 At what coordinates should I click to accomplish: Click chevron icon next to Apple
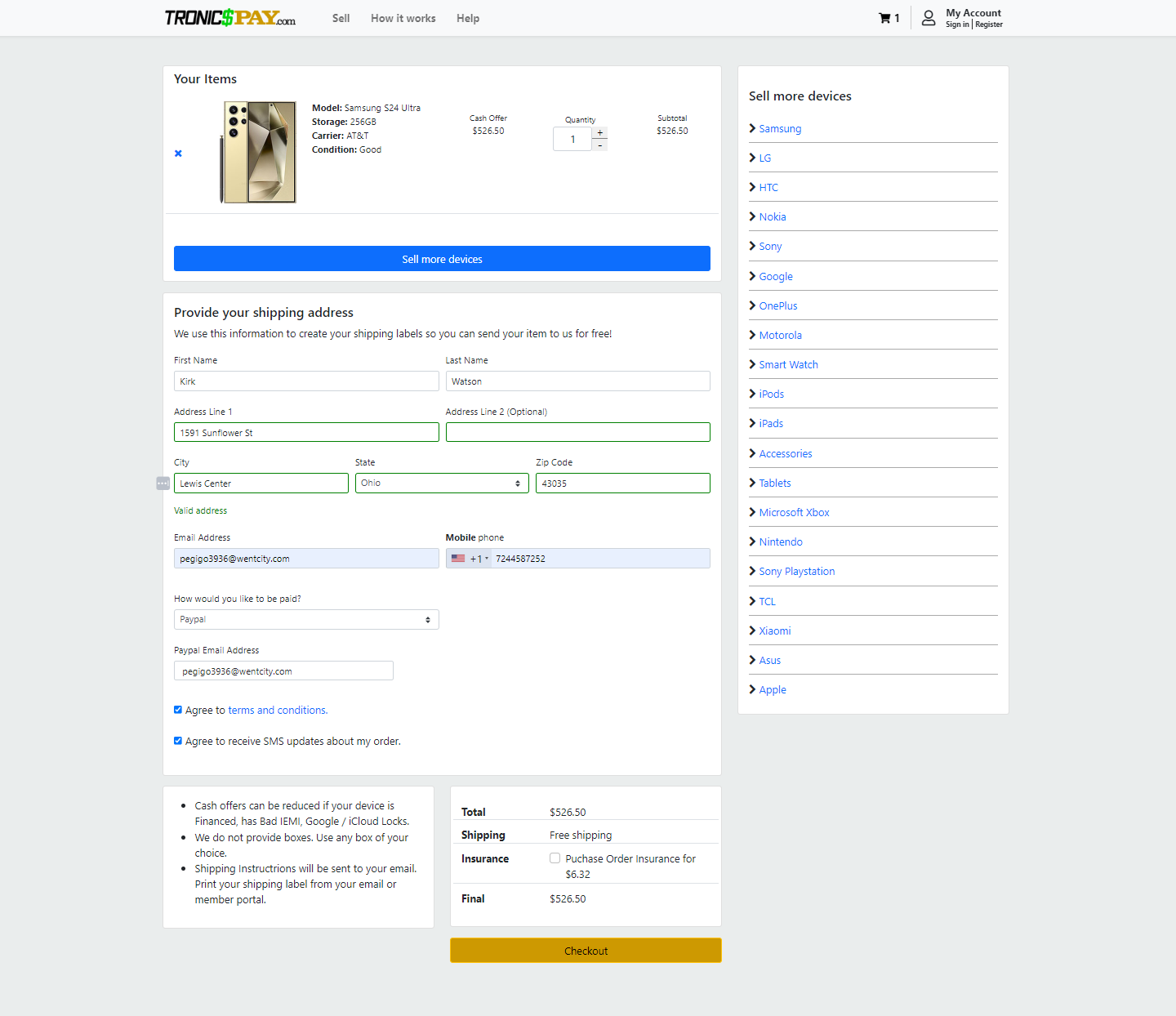pos(752,689)
